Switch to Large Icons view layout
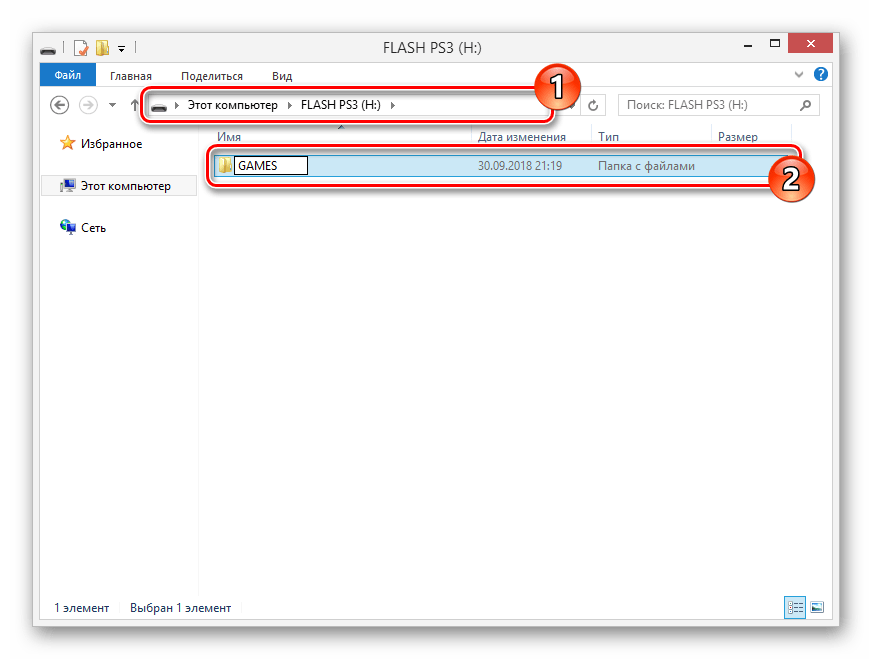Screen dimensions: 872x659 pyautogui.click(x=816, y=607)
